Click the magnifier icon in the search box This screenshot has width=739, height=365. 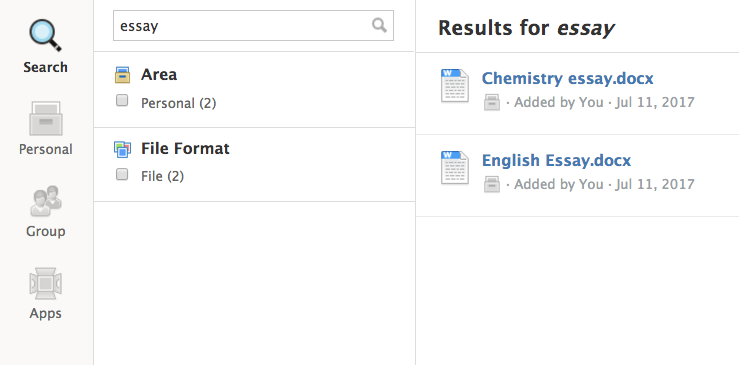(379, 25)
